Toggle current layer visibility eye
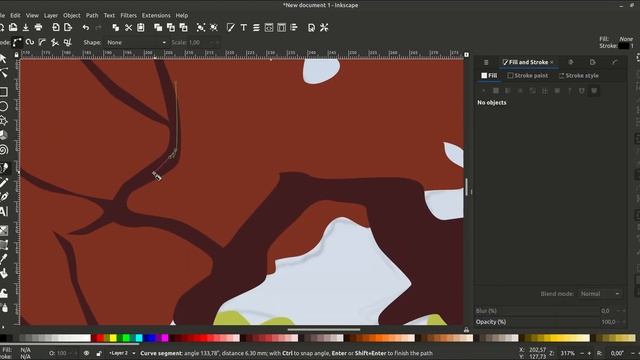Screen dimensions: 640x360 point(86,353)
